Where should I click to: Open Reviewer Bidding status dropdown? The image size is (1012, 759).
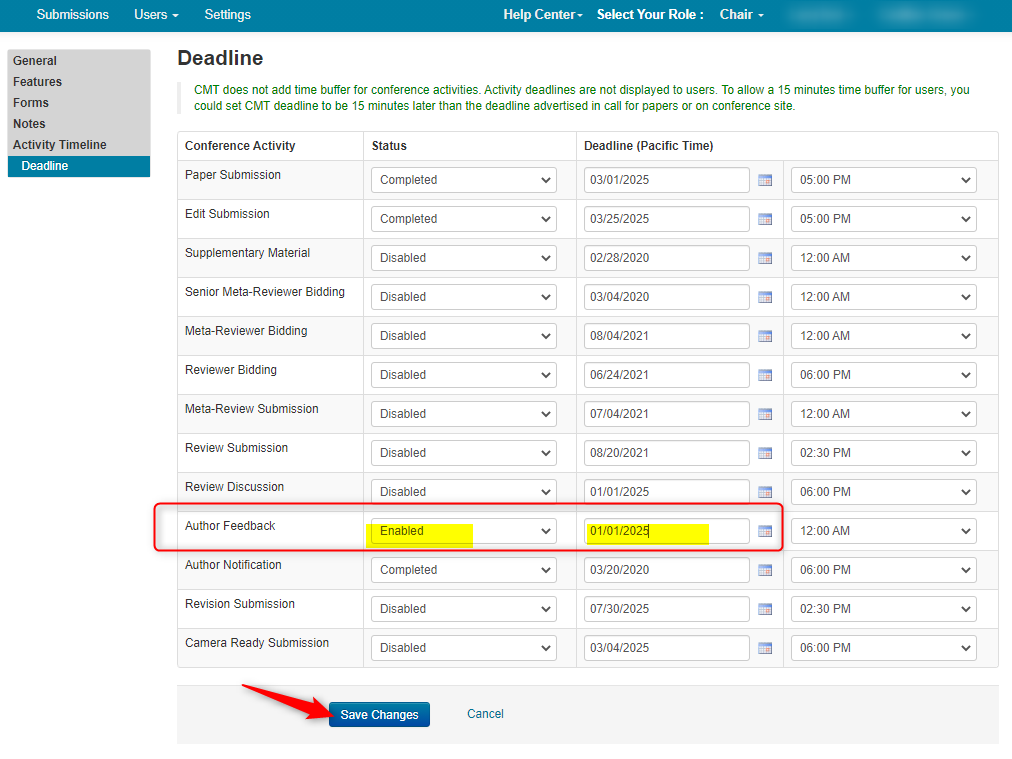(463, 375)
